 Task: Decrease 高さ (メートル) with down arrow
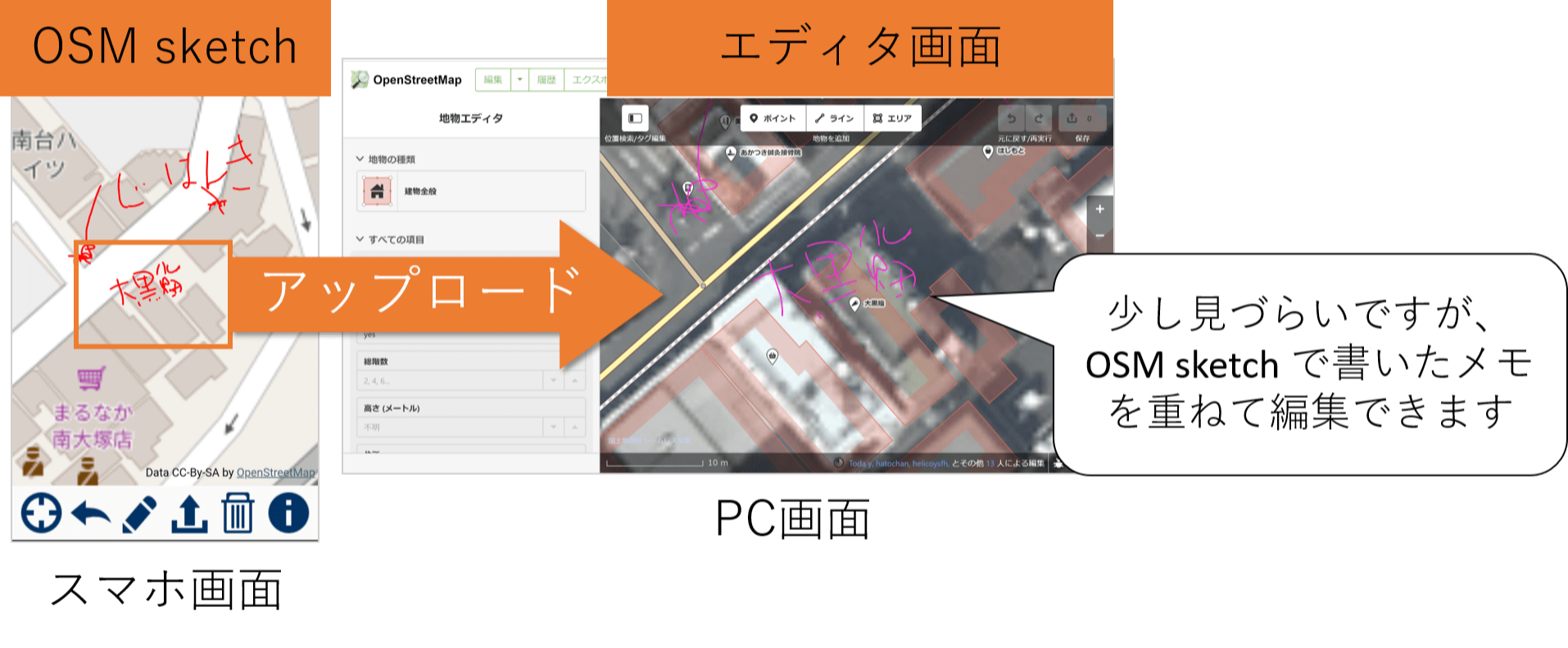click(554, 428)
